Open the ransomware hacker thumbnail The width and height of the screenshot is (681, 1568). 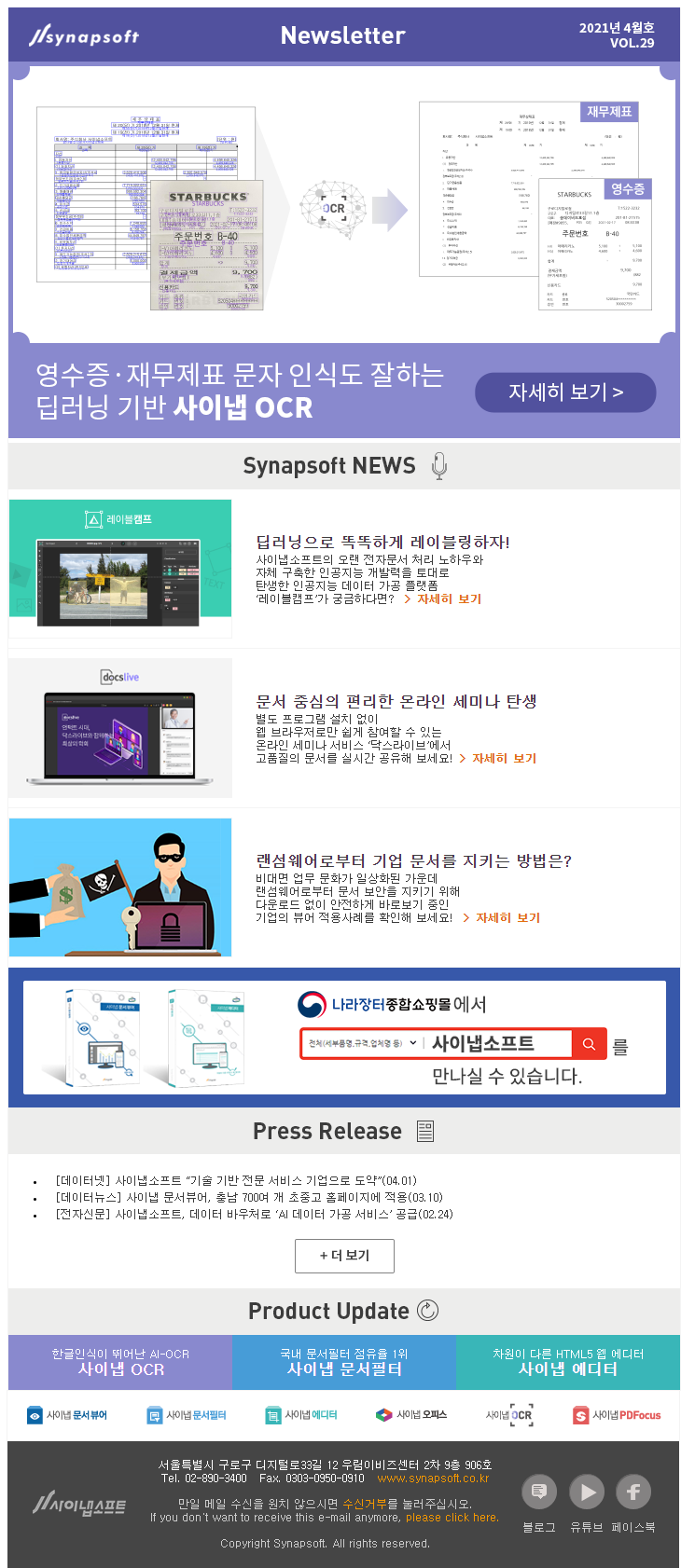120,887
